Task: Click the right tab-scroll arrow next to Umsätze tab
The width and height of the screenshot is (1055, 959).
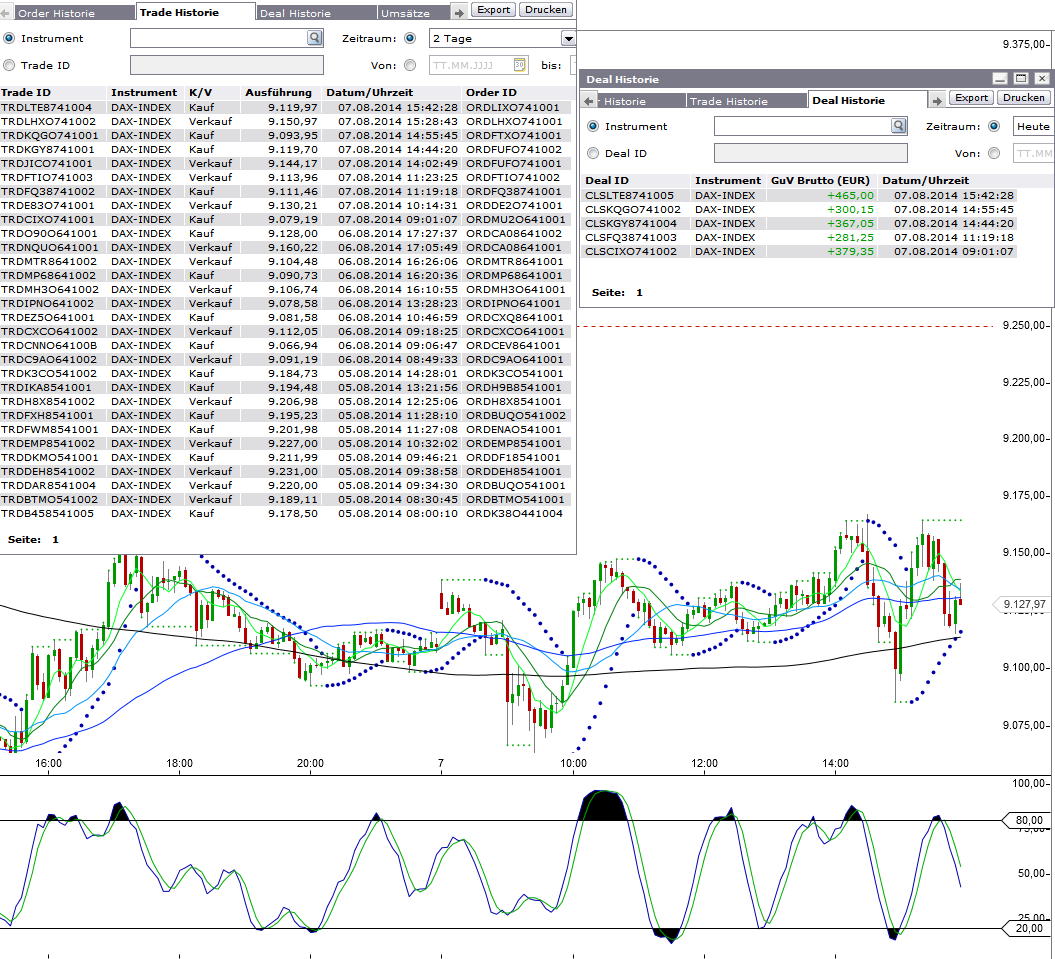Action: [x=459, y=13]
